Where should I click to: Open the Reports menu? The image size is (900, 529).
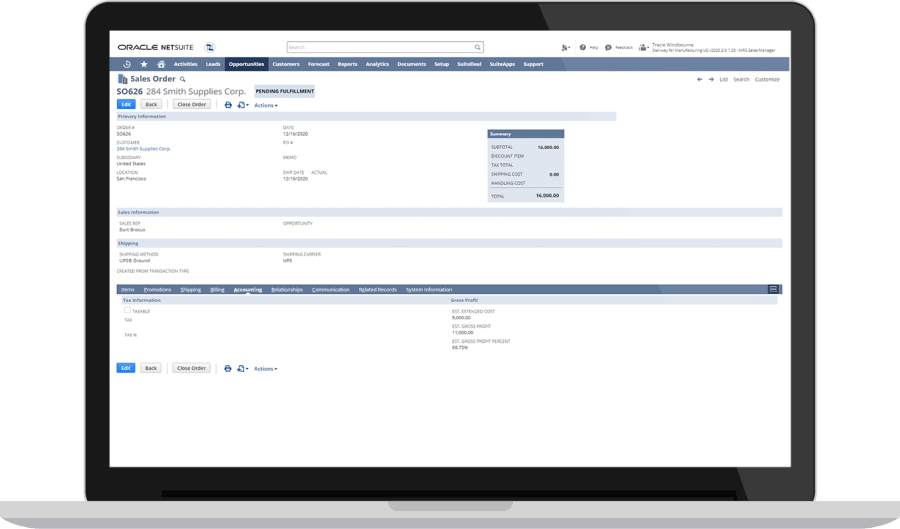347,64
